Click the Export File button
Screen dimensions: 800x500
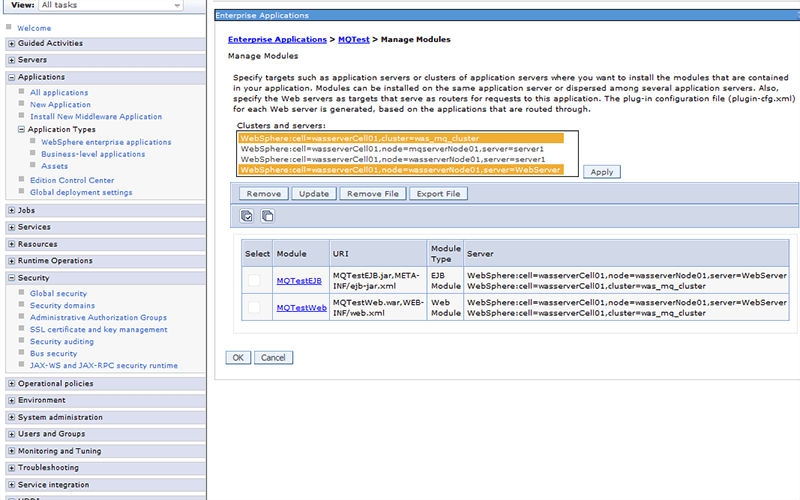tap(438, 194)
